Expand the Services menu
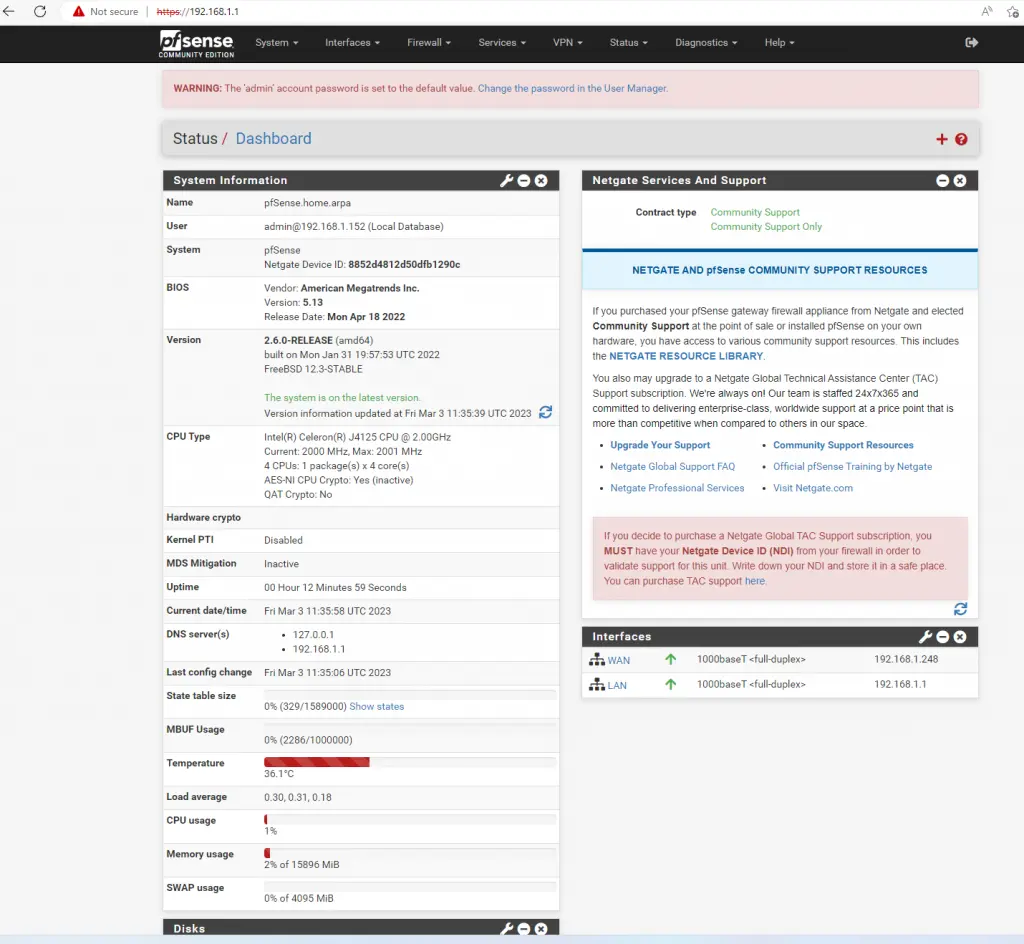Image resolution: width=1024 pixels, height=944 pixels. 502,42
